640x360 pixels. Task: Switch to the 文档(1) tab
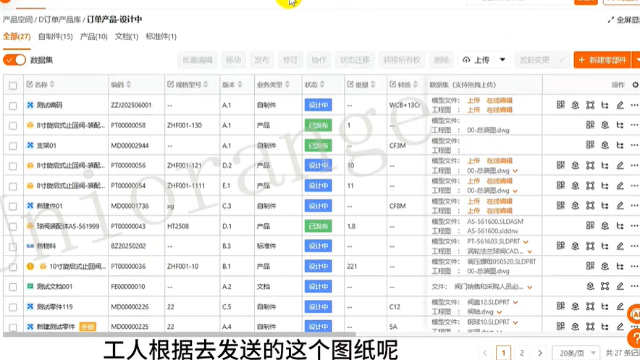point(126,37)
